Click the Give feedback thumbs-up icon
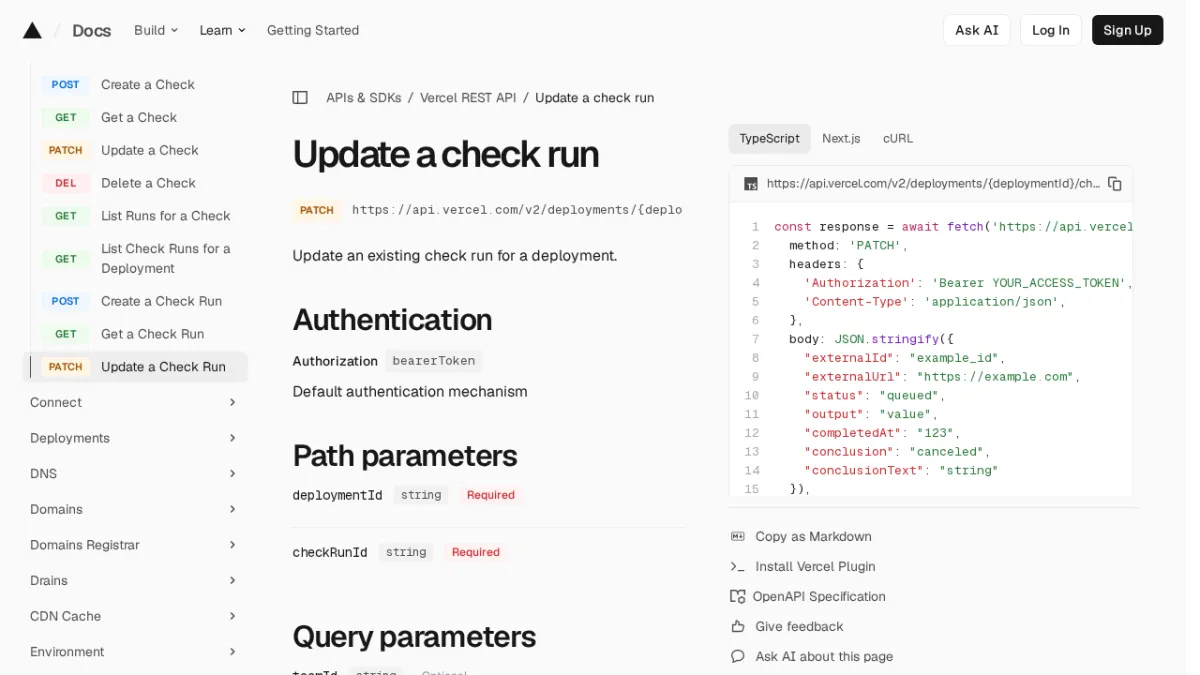Image resolution: width=1200 pixels, height=675 pixels. pyautogui.click(x=738, y=627)
